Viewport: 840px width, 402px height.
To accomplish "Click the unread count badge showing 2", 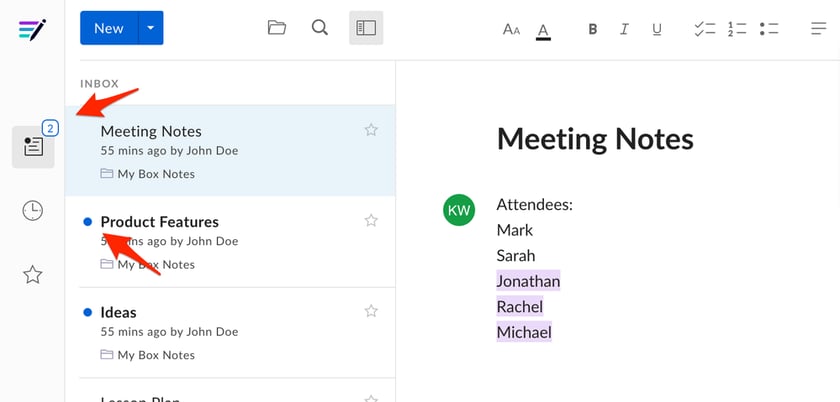I will coord(50,129).
